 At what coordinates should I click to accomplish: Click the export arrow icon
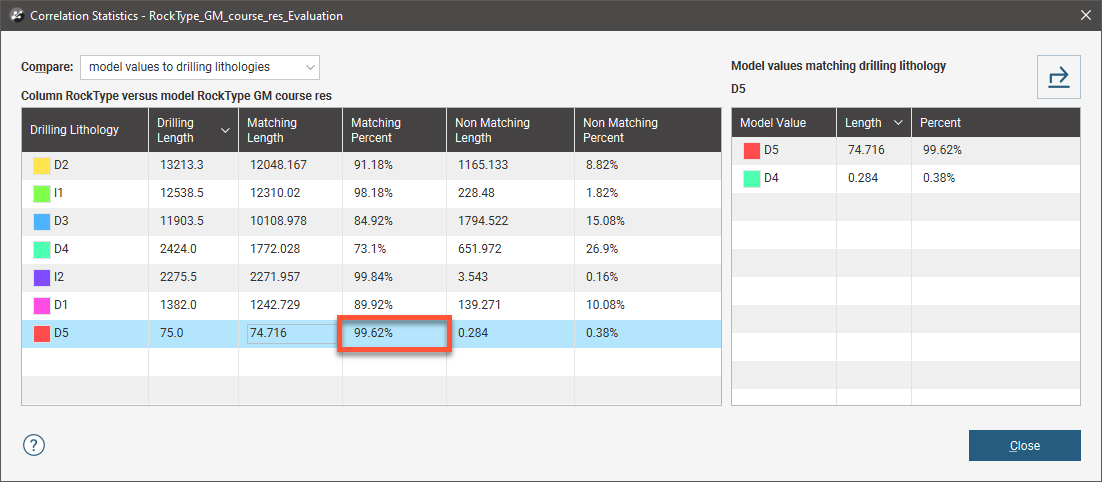(1059, 77)
